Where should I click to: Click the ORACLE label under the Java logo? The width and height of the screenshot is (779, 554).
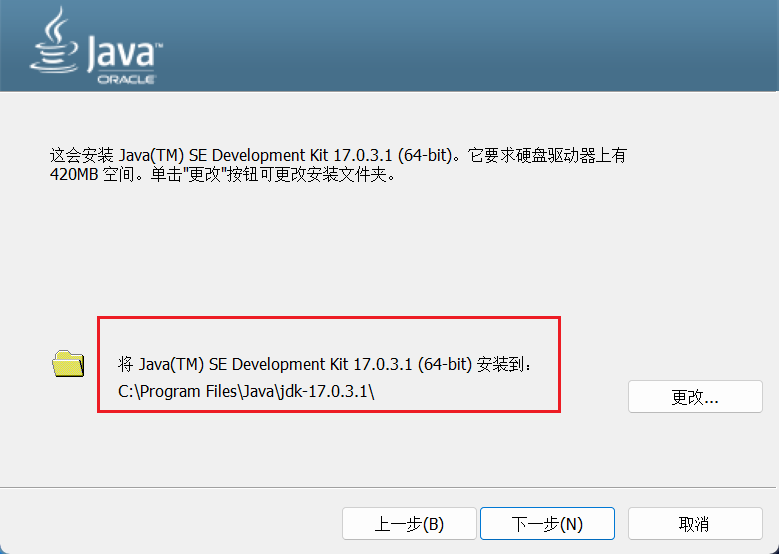pos(125,80)
